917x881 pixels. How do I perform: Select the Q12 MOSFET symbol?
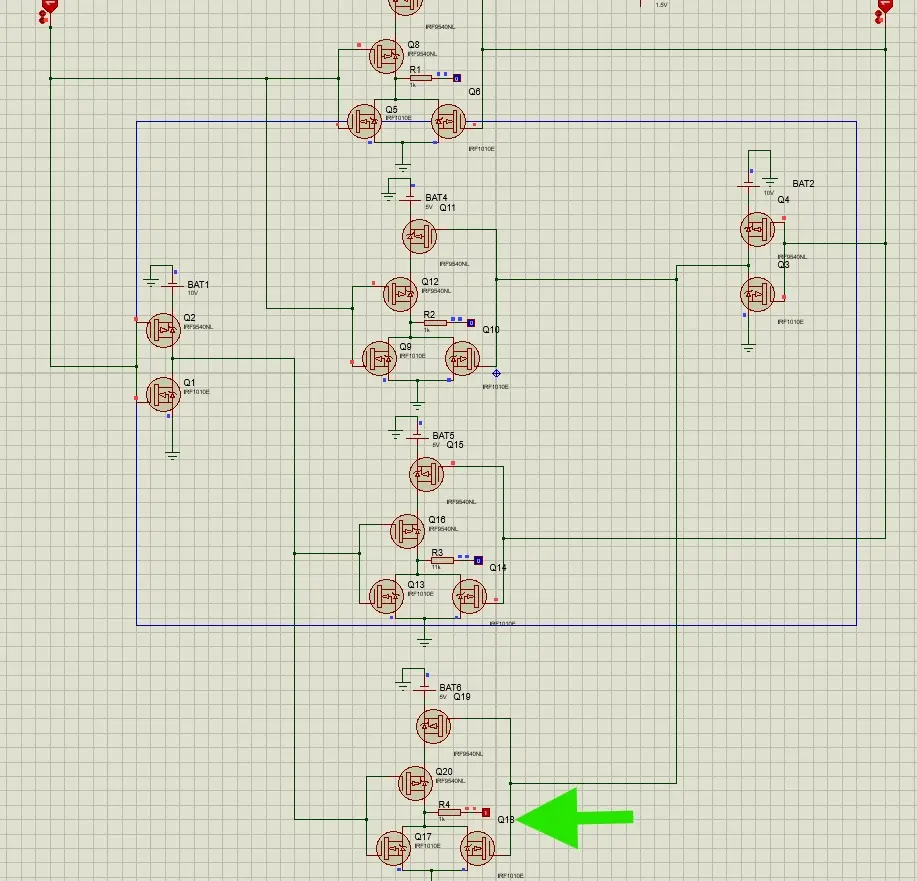[x=401, y=294]
